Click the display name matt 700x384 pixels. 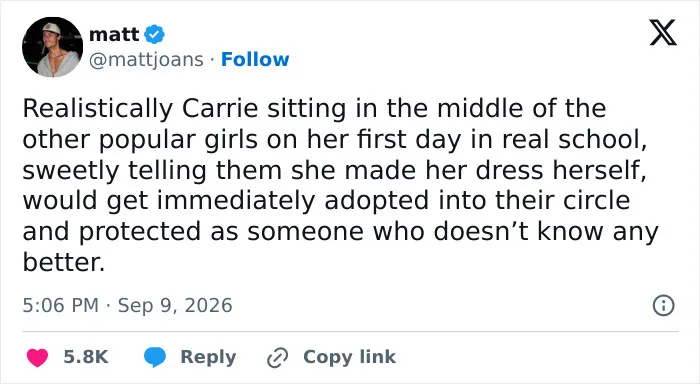click(x=114, y=34)
